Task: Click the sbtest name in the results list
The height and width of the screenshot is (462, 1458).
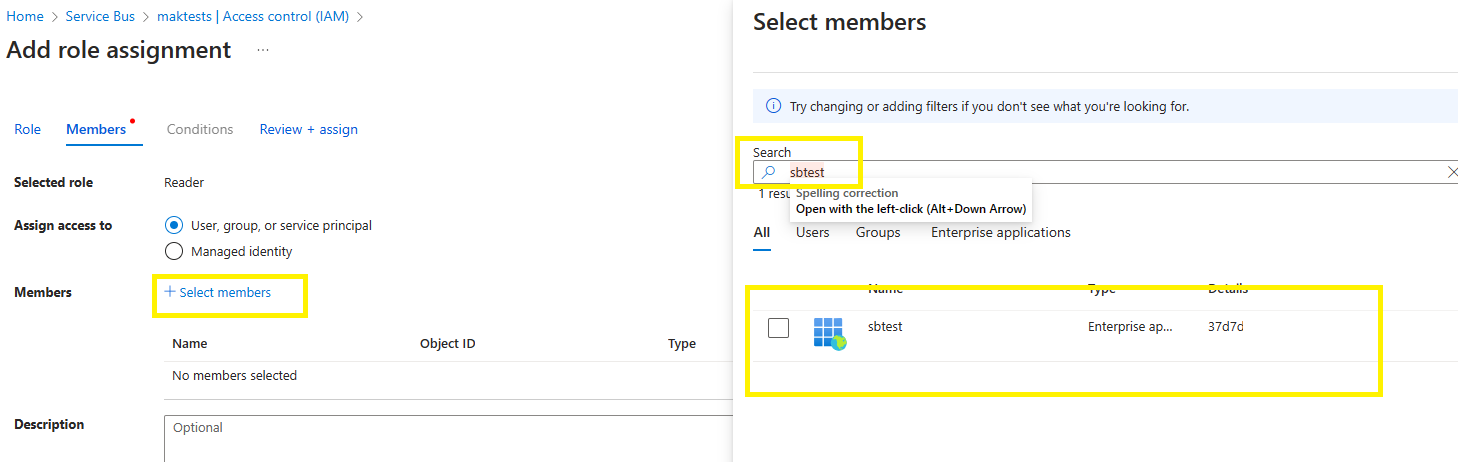Action: pyautogui.click(x=885, y=327)
